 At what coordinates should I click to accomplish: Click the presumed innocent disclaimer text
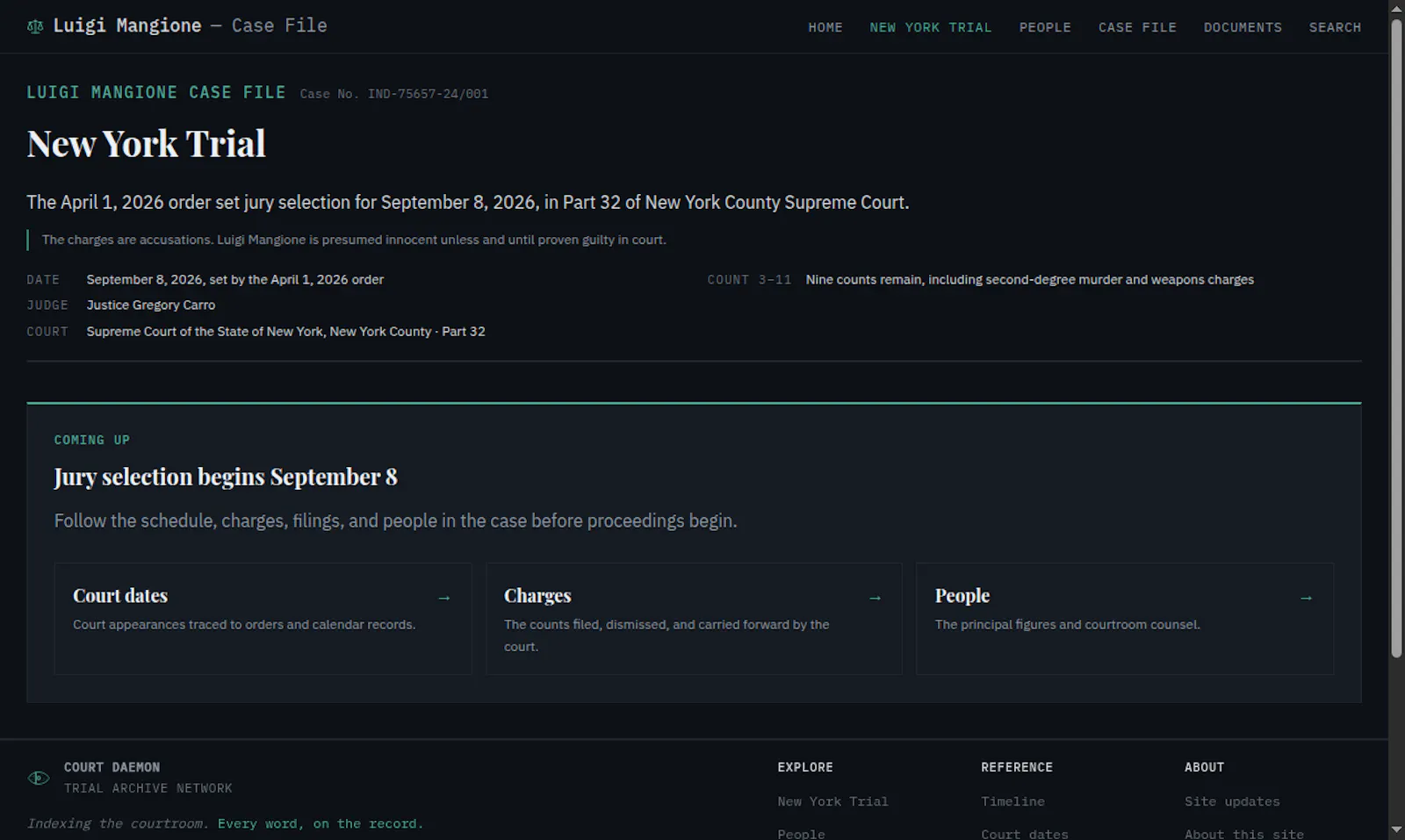pyautogui.click(x=354, y=240)
